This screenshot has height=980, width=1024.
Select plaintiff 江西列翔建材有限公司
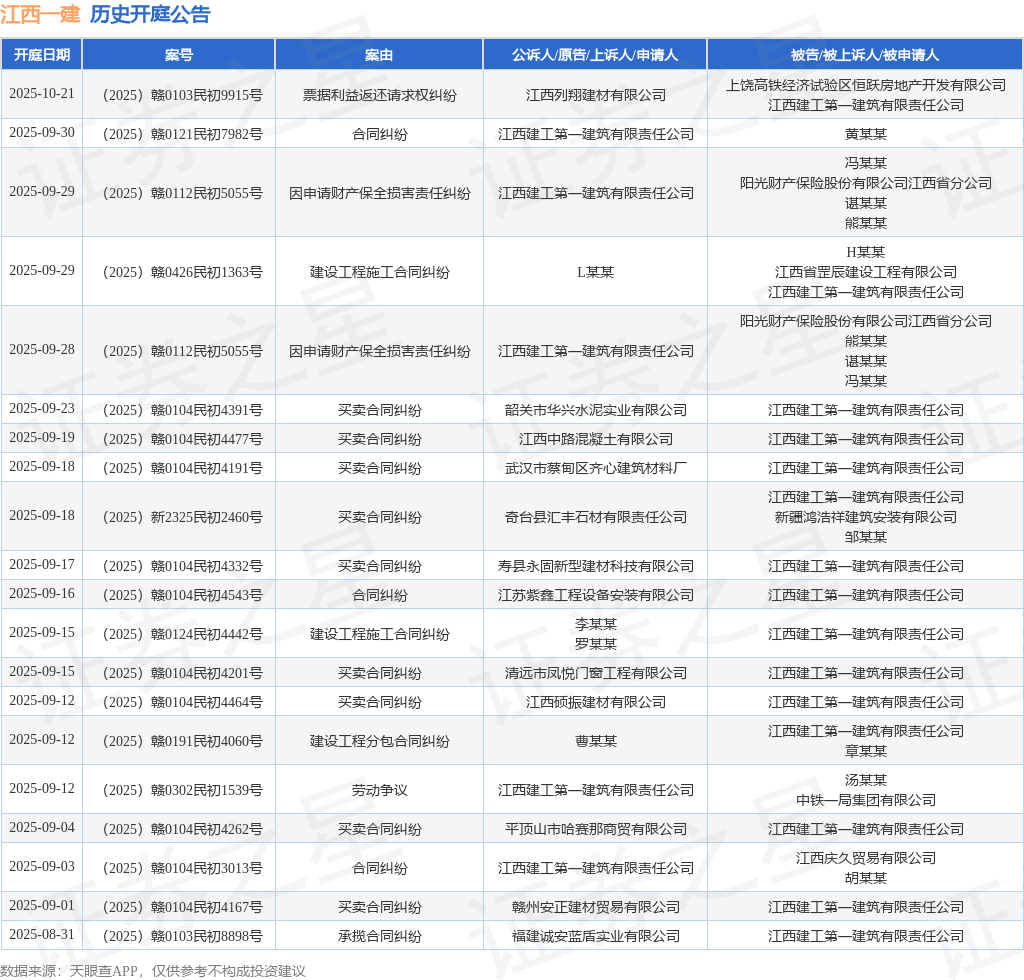pos(596,95)
